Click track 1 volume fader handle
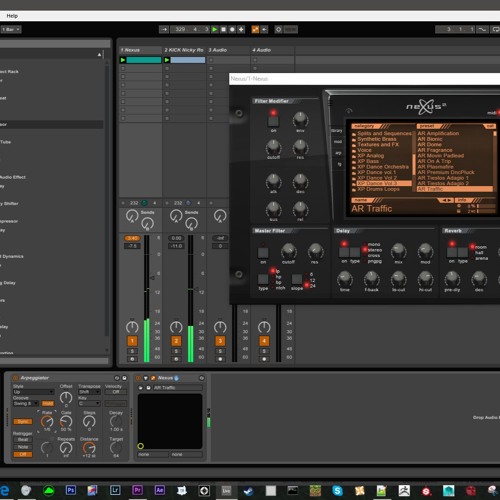This screenshot has height=500, width=500. pyautogui.click(x=152, y=277)
